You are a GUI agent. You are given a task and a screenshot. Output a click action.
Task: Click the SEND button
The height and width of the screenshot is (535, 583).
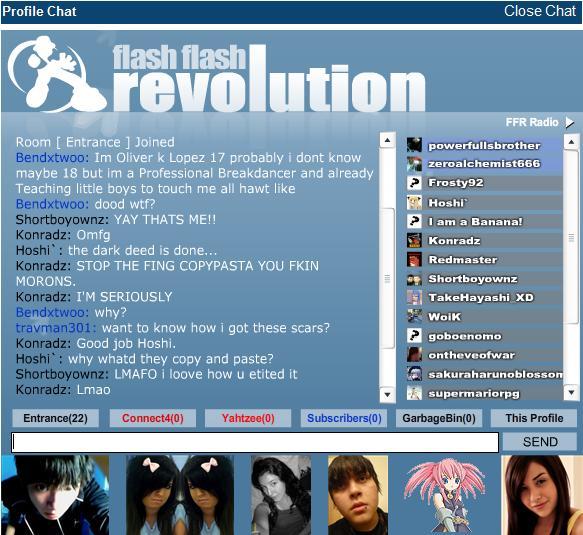pyautogui.click(x=540, y=442)
